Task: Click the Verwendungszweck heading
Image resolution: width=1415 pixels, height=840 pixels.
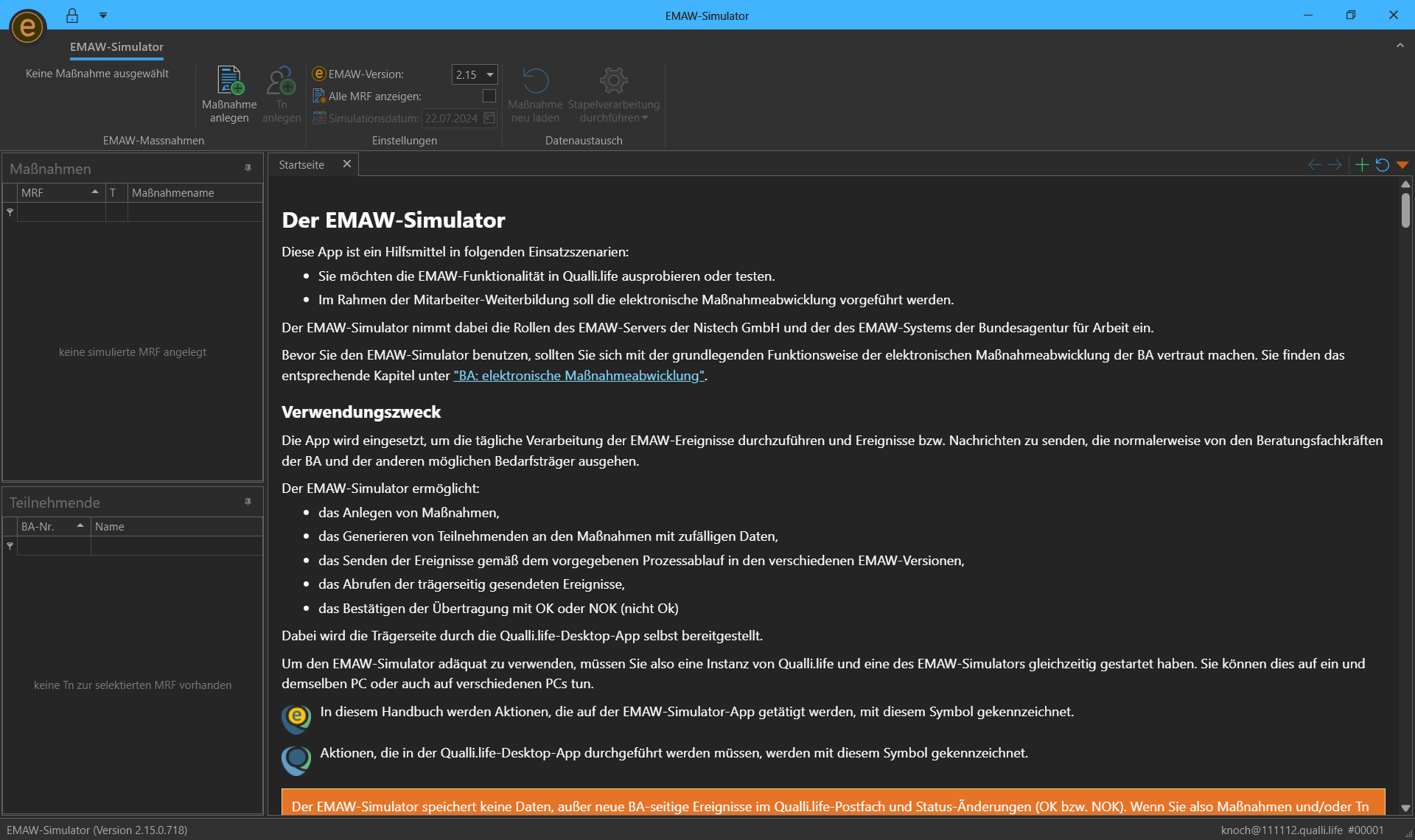Action: click(x=361, y=412)
